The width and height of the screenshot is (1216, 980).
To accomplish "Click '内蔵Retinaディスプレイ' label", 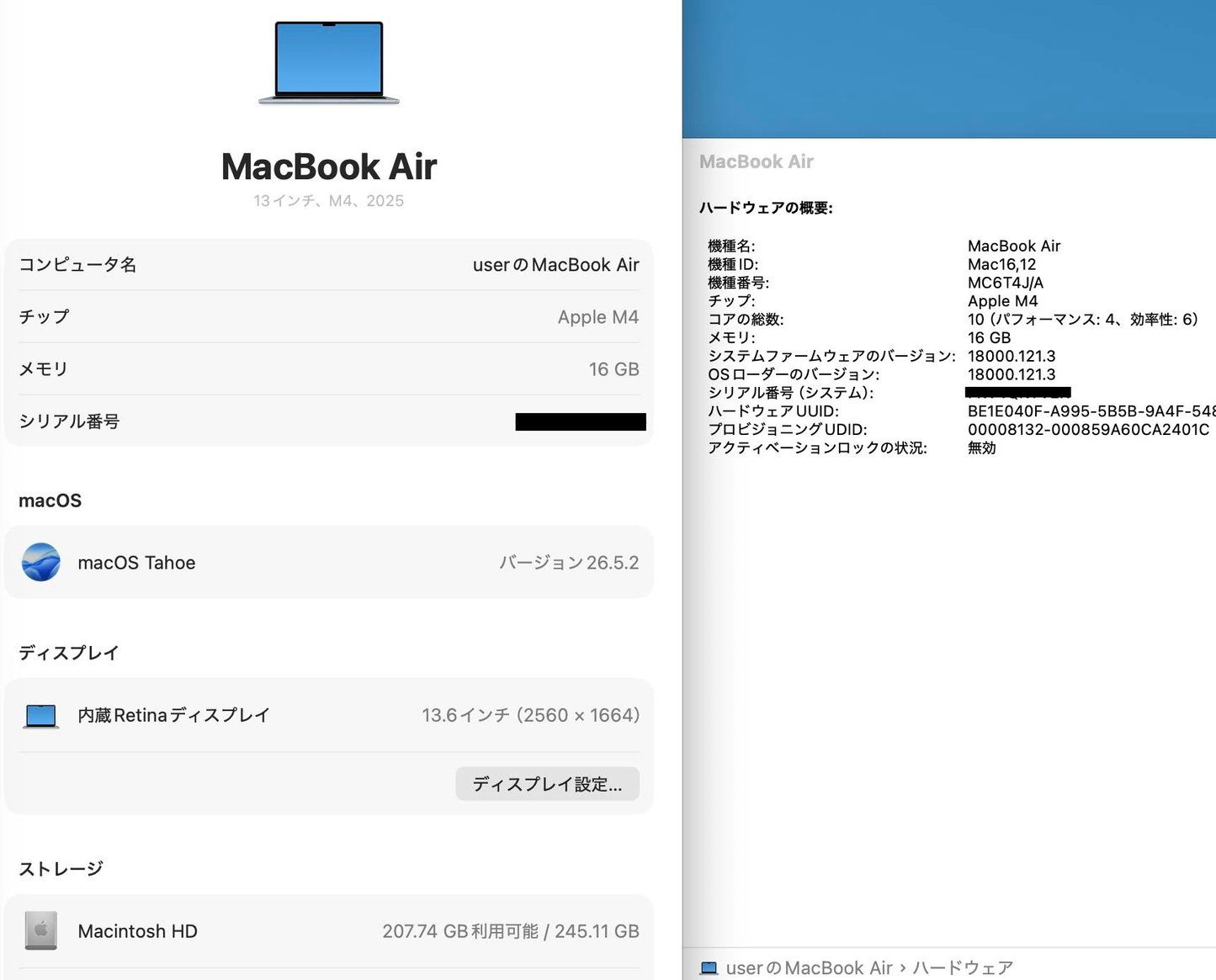I will [x=173, y=715].
